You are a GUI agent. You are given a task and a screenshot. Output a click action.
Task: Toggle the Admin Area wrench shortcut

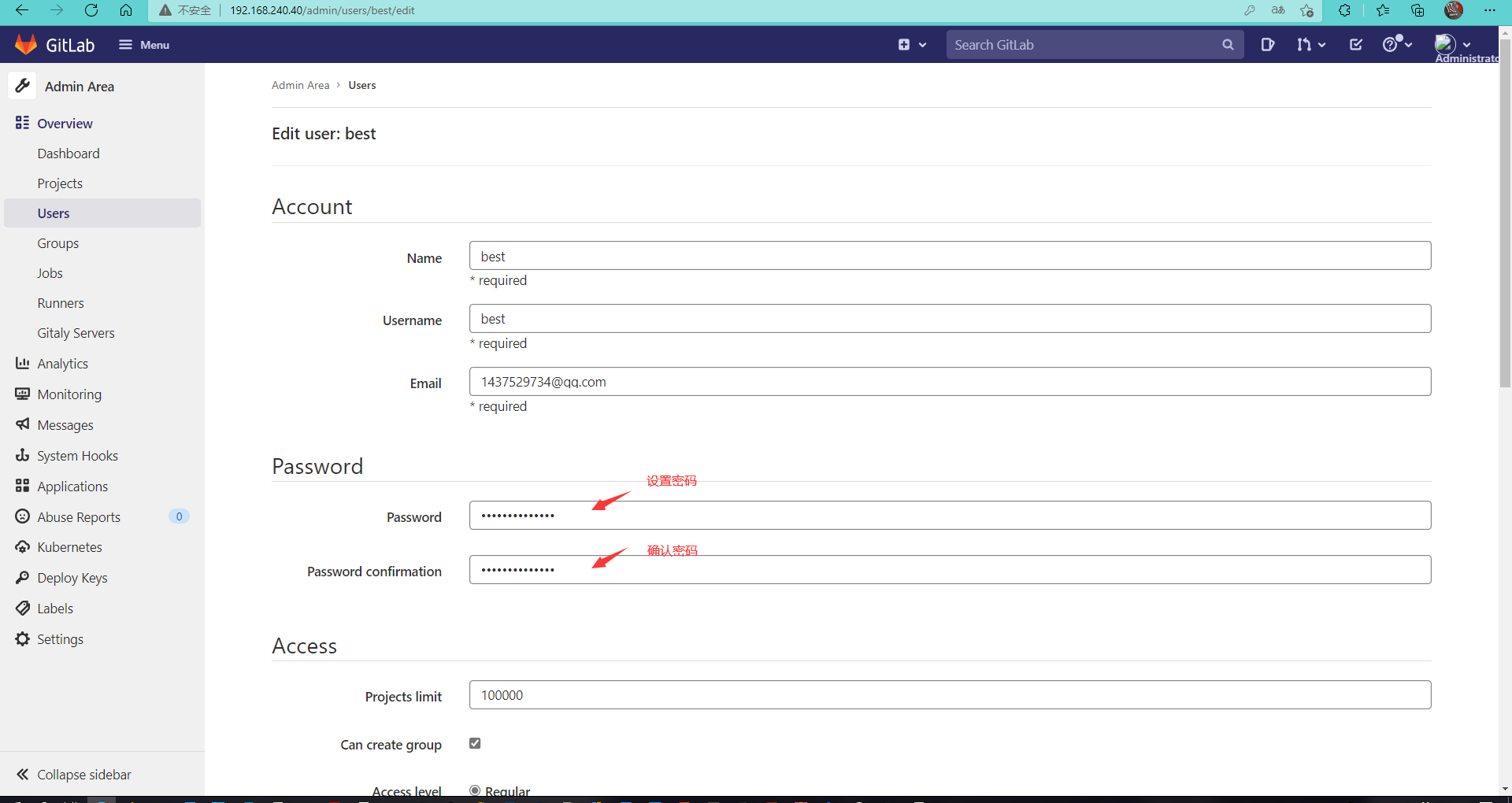coord(23,85)
